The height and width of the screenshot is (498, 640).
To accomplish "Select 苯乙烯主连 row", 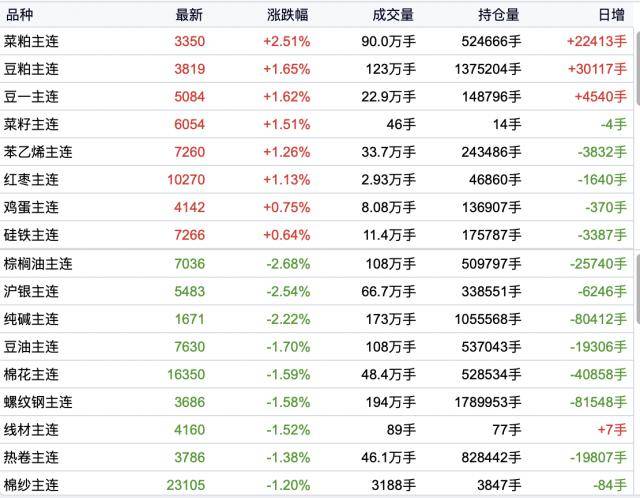I will (x=316, y=152).
